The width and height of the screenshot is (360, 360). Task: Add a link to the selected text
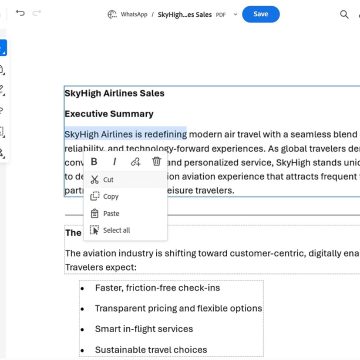[x=135, y=162]
